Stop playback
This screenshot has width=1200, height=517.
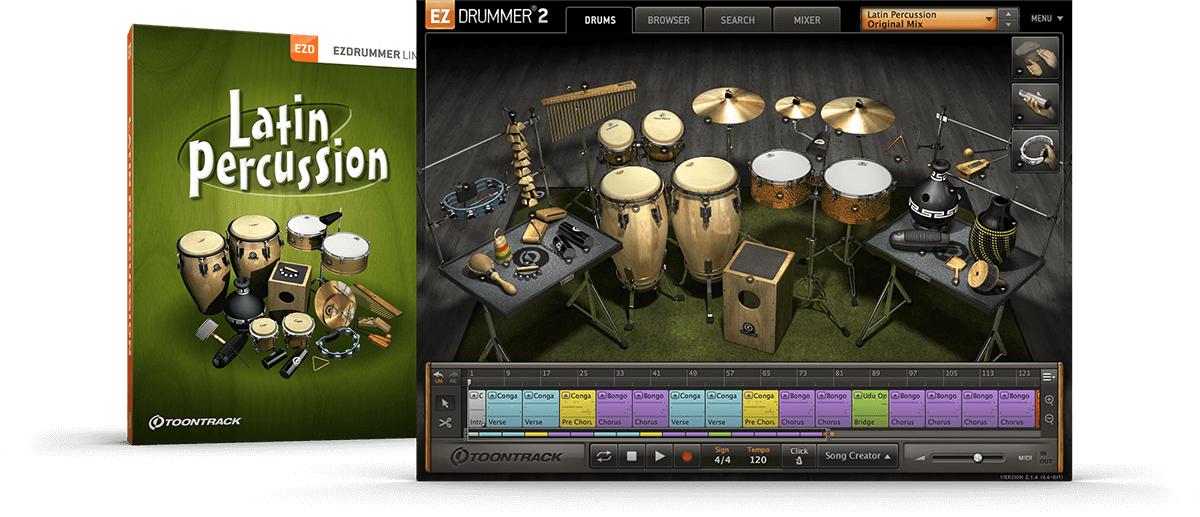coord(632,456)
